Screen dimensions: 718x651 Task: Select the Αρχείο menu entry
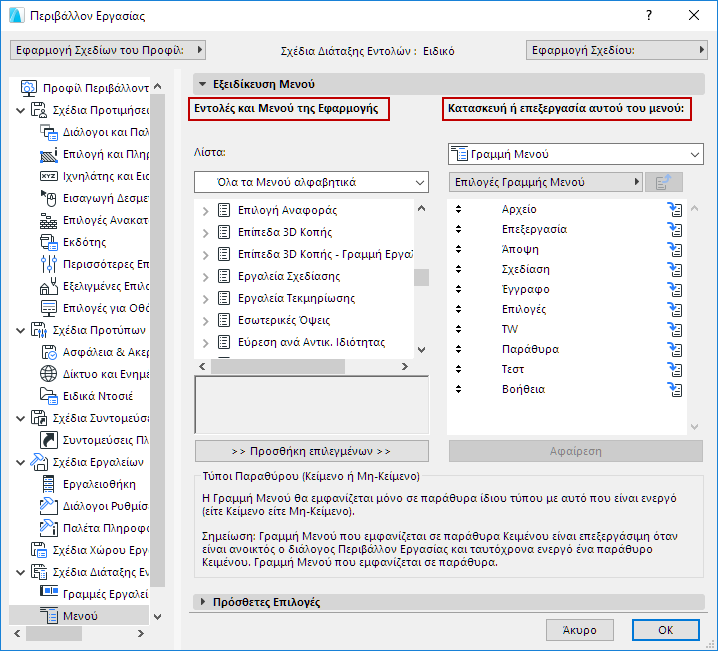point(519,209)
